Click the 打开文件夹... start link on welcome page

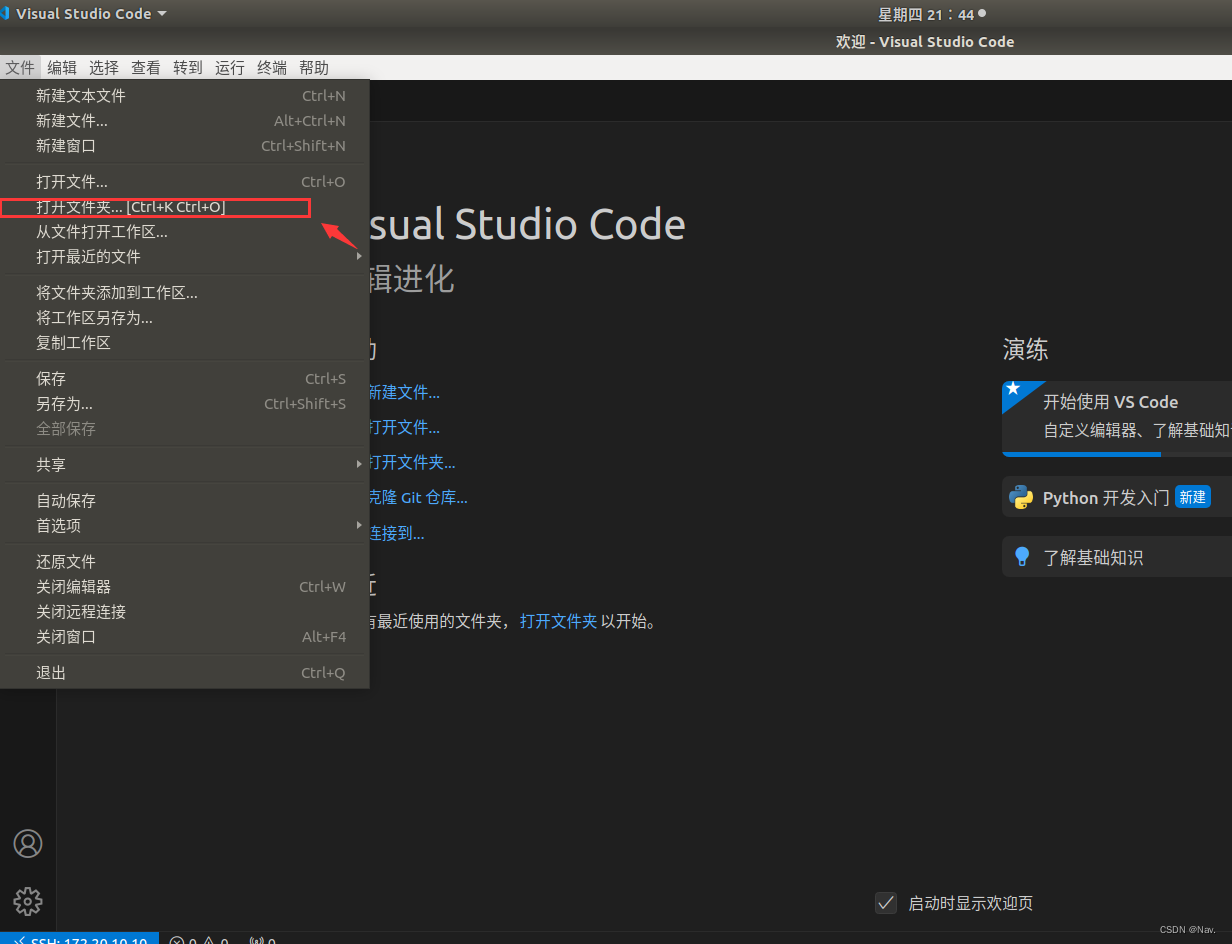[412, 463]
